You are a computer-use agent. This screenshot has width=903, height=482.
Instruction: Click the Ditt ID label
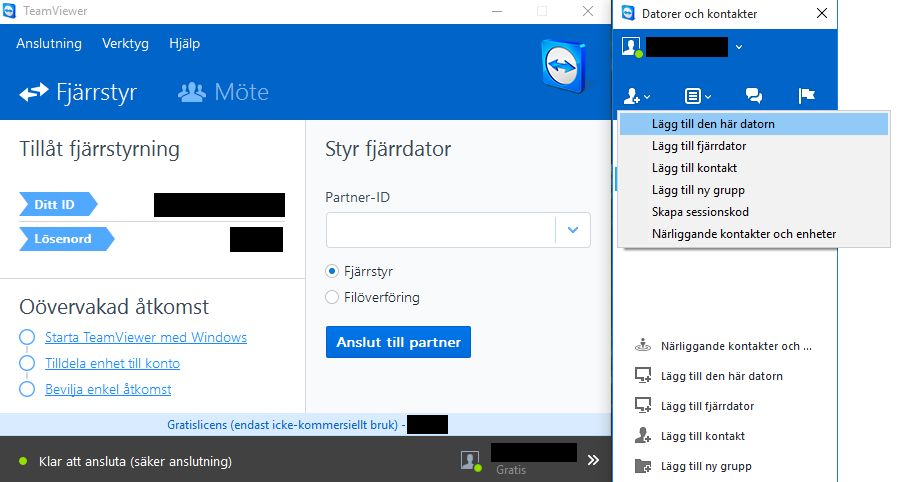58,204
